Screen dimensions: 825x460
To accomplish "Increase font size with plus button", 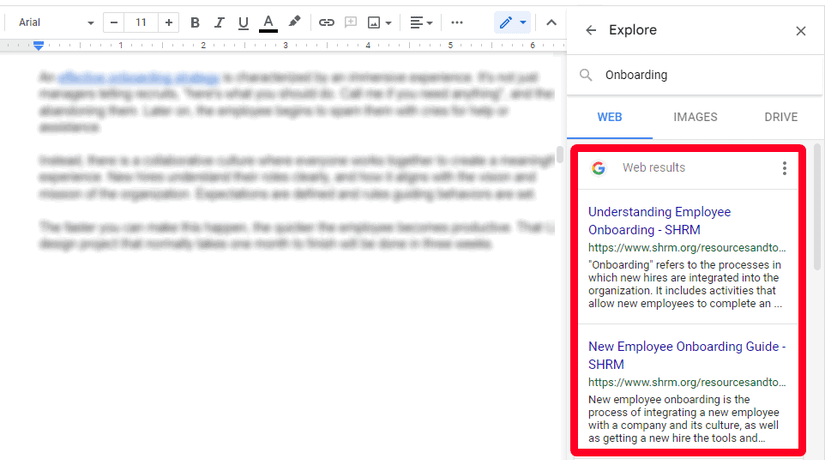I will coord(168,23).
